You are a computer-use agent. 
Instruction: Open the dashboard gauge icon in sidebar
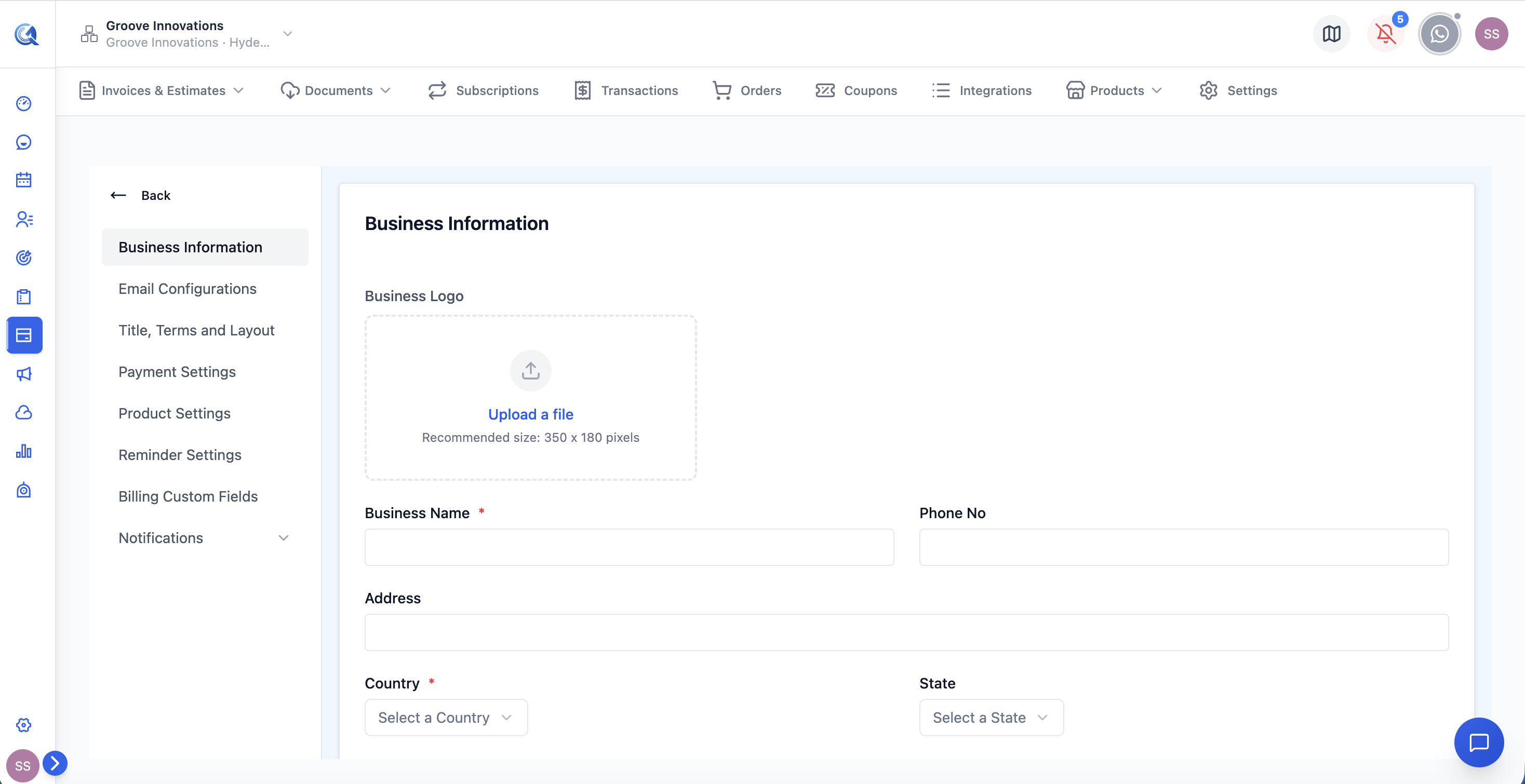24,103
